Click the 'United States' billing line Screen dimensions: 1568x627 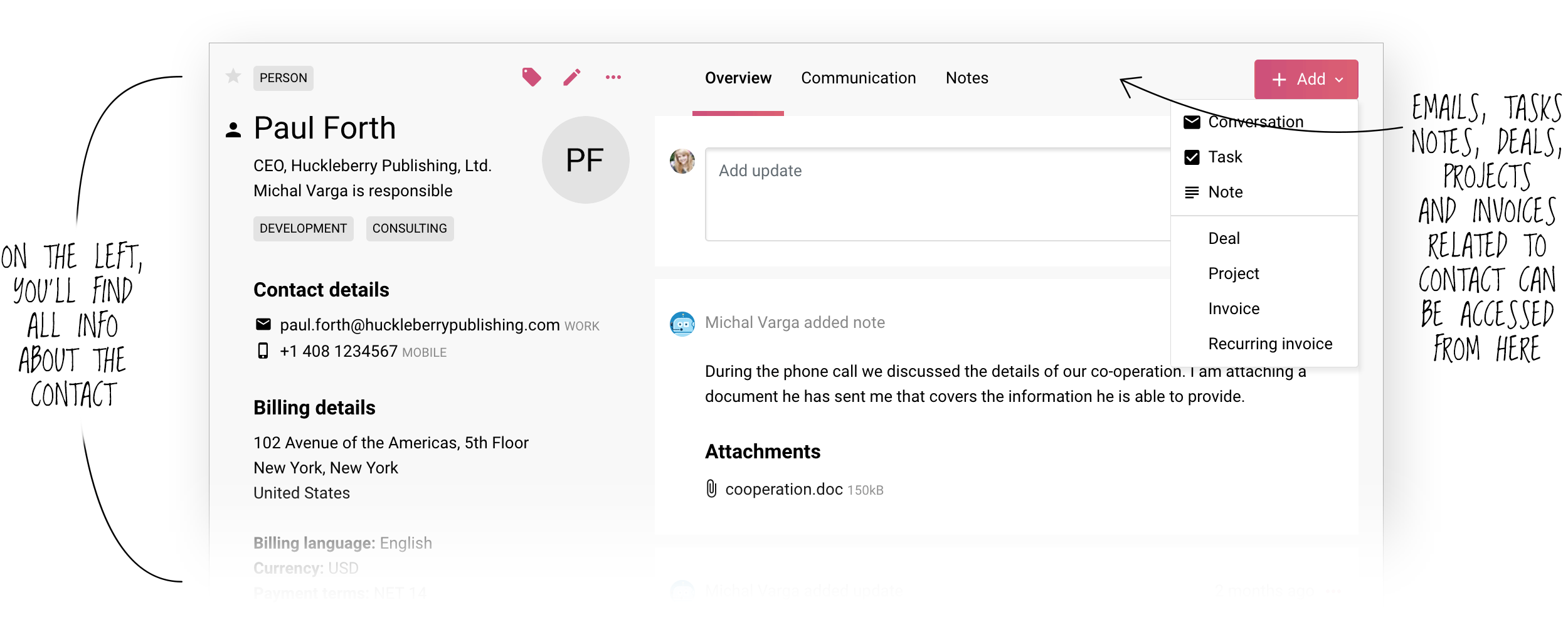302,493
